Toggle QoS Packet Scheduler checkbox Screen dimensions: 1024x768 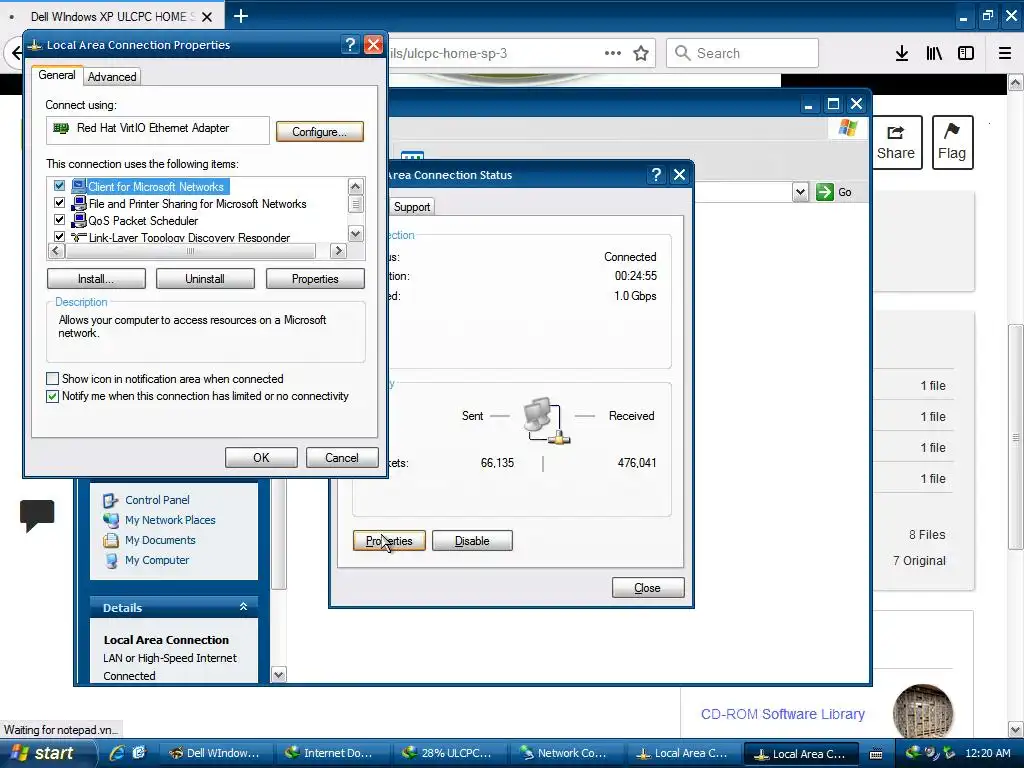(59, 220)
